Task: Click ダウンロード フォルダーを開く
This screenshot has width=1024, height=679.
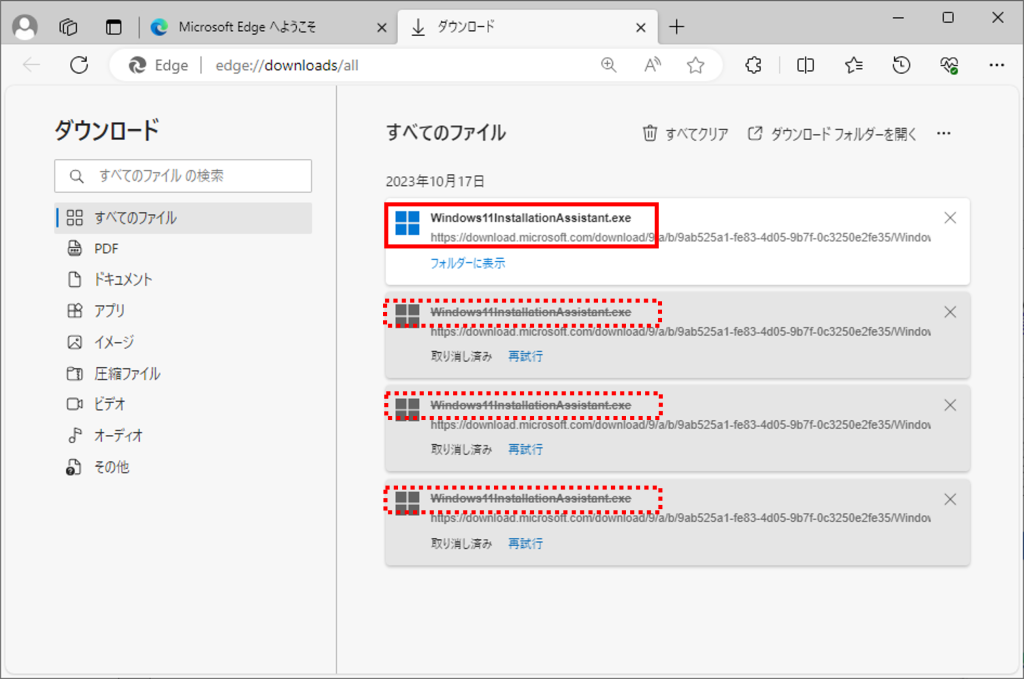Action: click(832, 134)
